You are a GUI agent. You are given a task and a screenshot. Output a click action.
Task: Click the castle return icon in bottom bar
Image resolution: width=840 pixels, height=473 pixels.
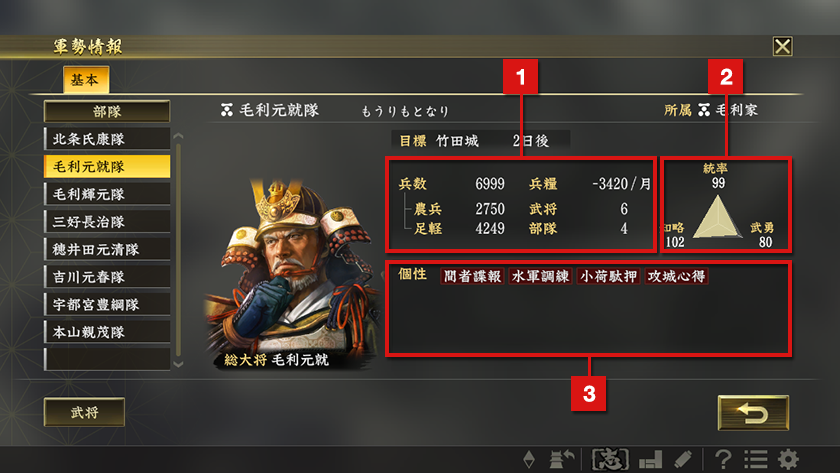point(561,459)
